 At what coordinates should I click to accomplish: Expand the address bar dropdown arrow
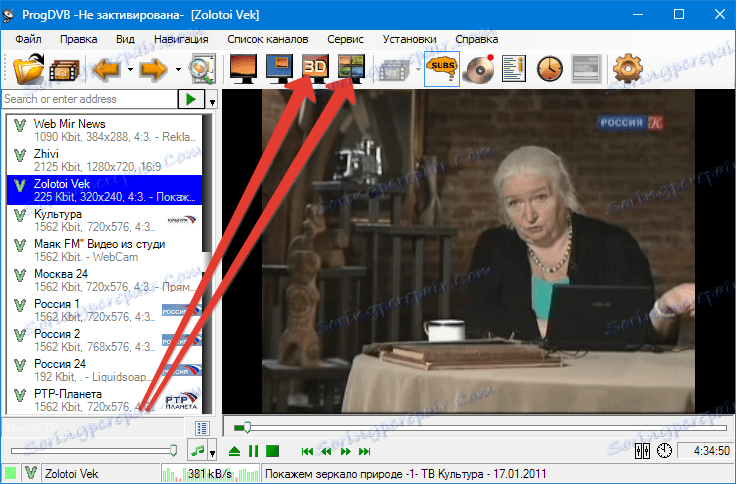(x=212, y=100)
